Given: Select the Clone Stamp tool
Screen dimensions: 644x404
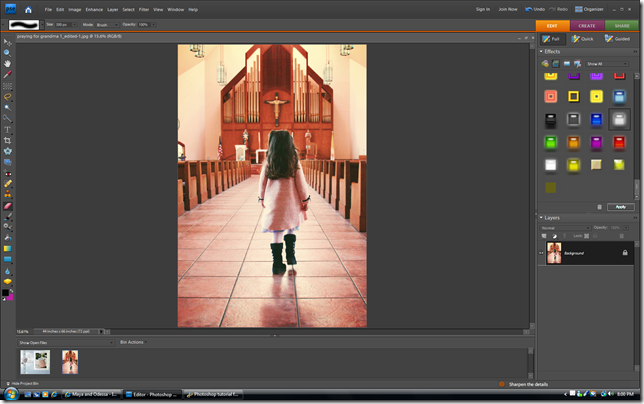Looking at the screenshot, I should pos(7,195).
